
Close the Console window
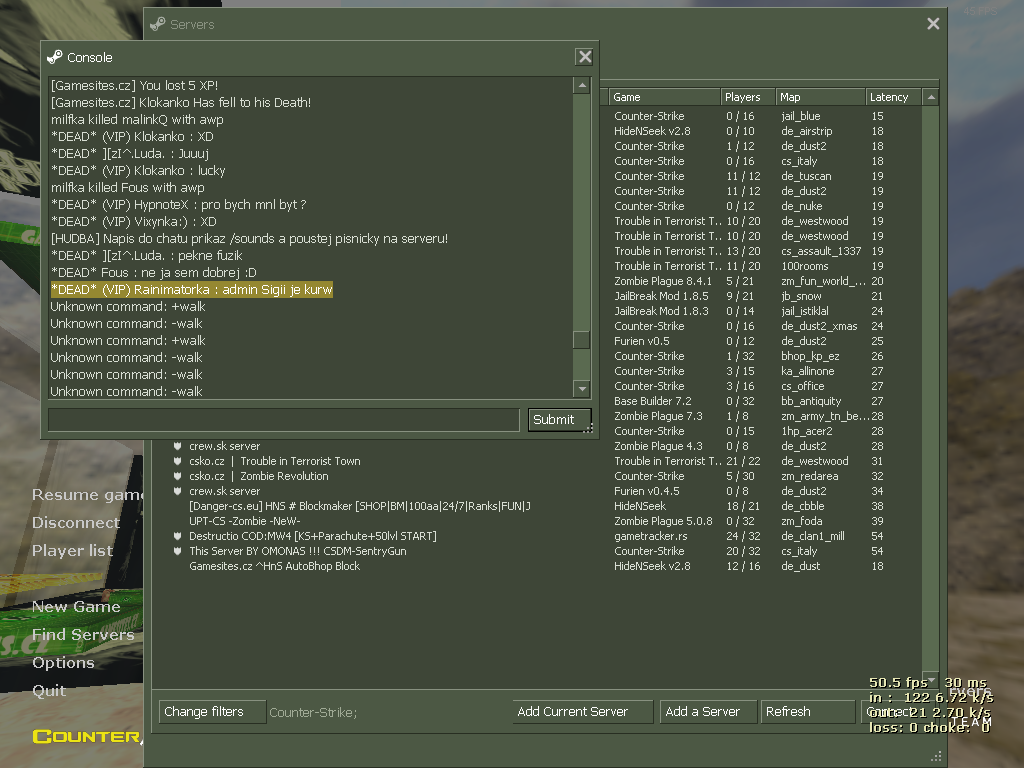point(585,57)
